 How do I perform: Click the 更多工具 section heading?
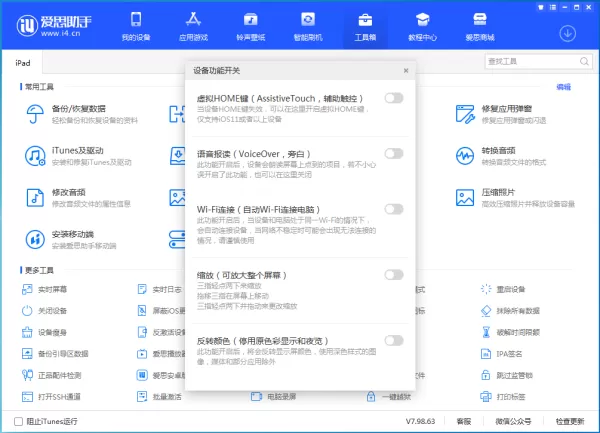point(39,270)
